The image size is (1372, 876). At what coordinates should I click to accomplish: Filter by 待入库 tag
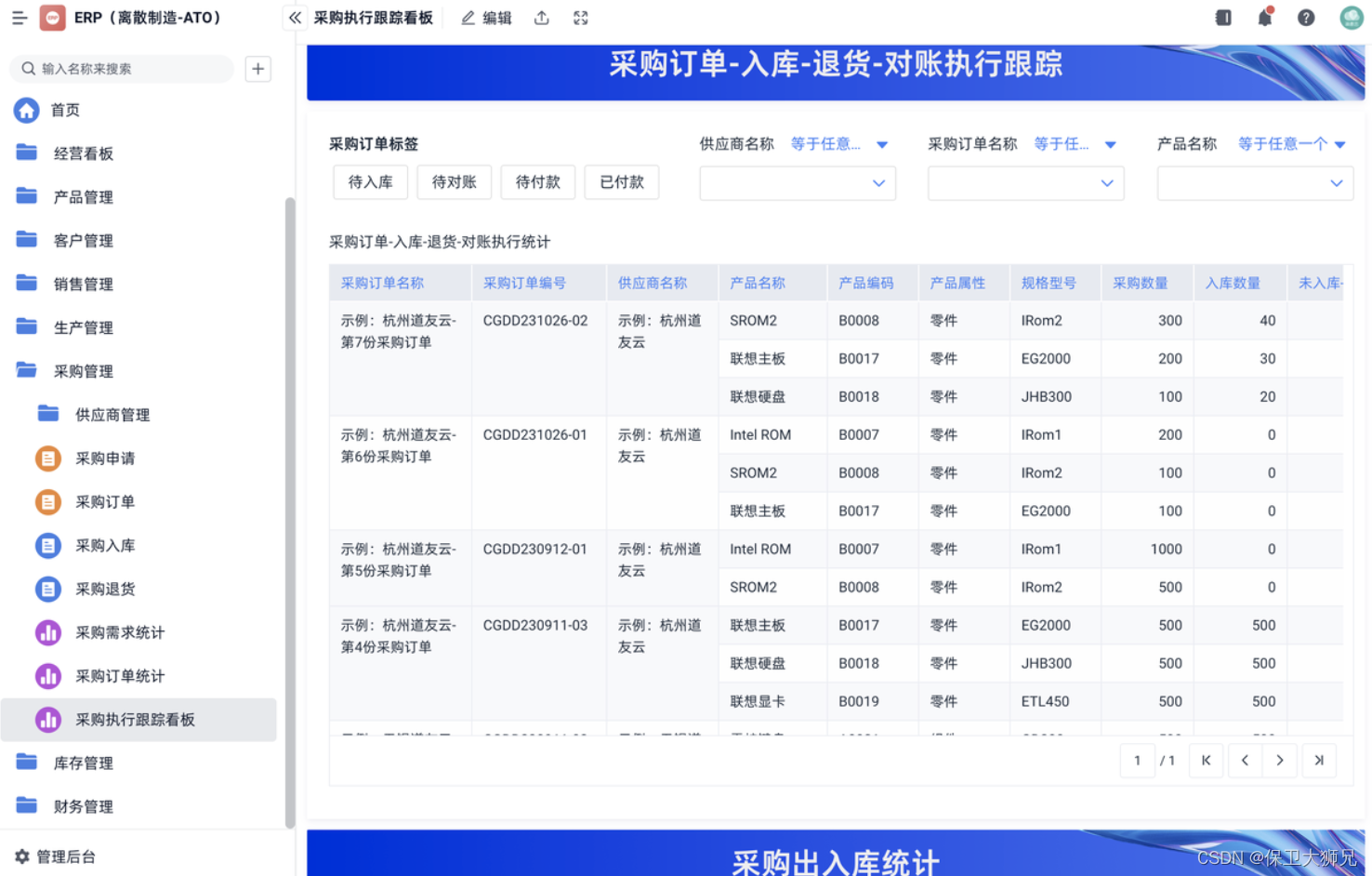click(370, 182)
